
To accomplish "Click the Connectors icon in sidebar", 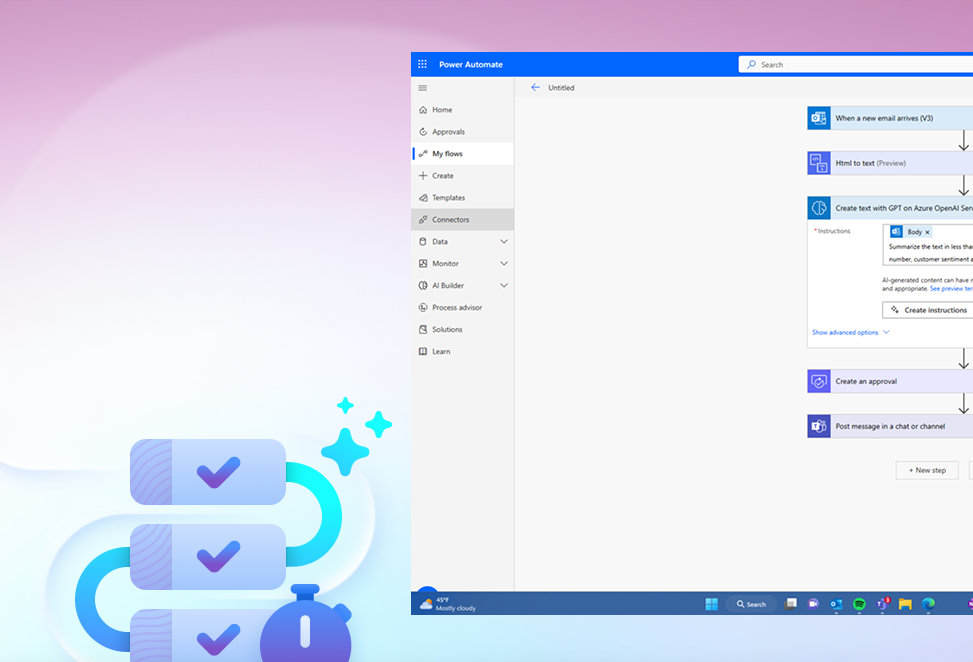I will [x=423, y=220].
